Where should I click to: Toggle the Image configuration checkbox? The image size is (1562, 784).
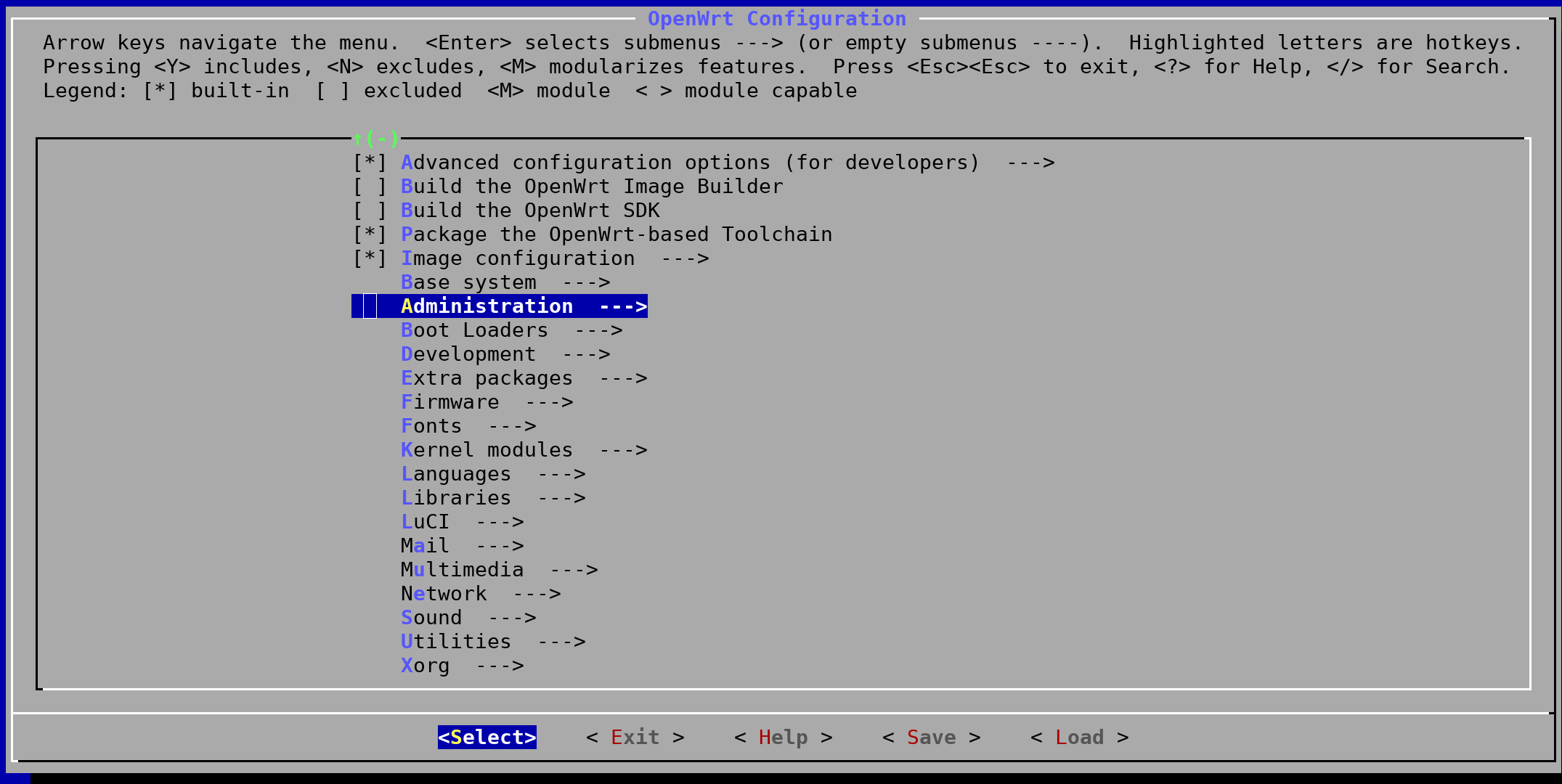(370, 258)
